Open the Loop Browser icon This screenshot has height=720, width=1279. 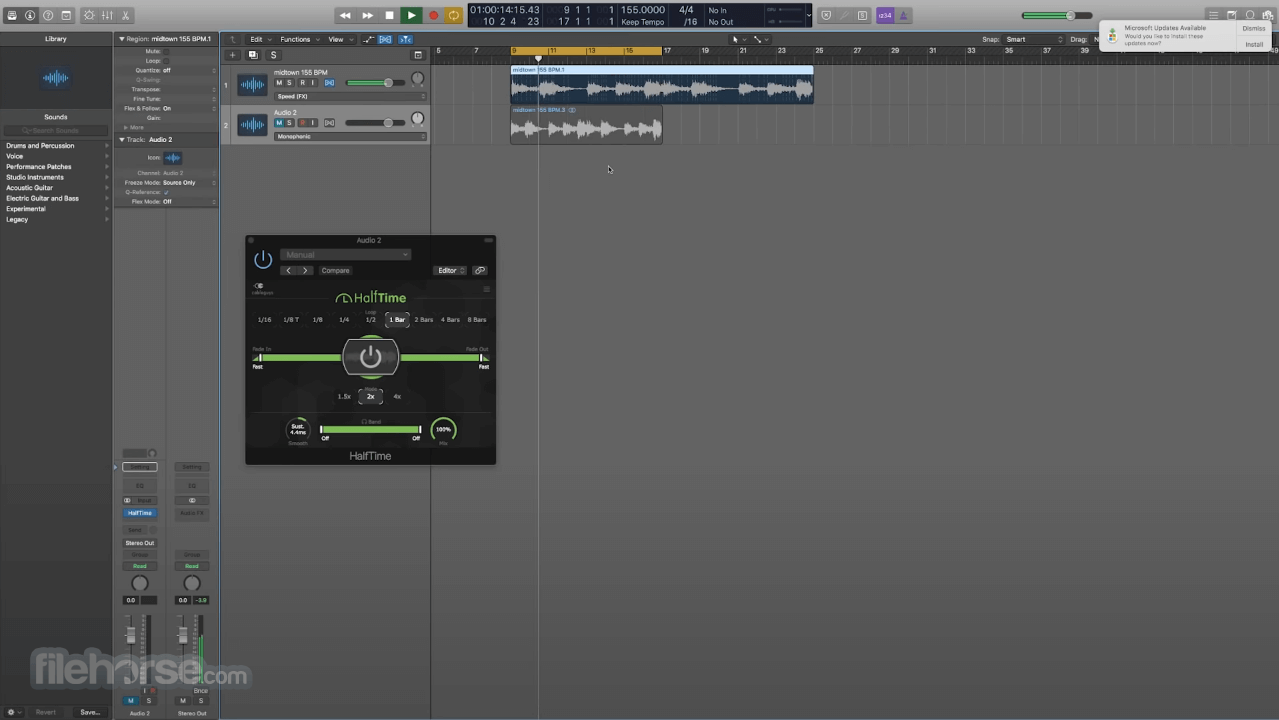pos(1250,15)
